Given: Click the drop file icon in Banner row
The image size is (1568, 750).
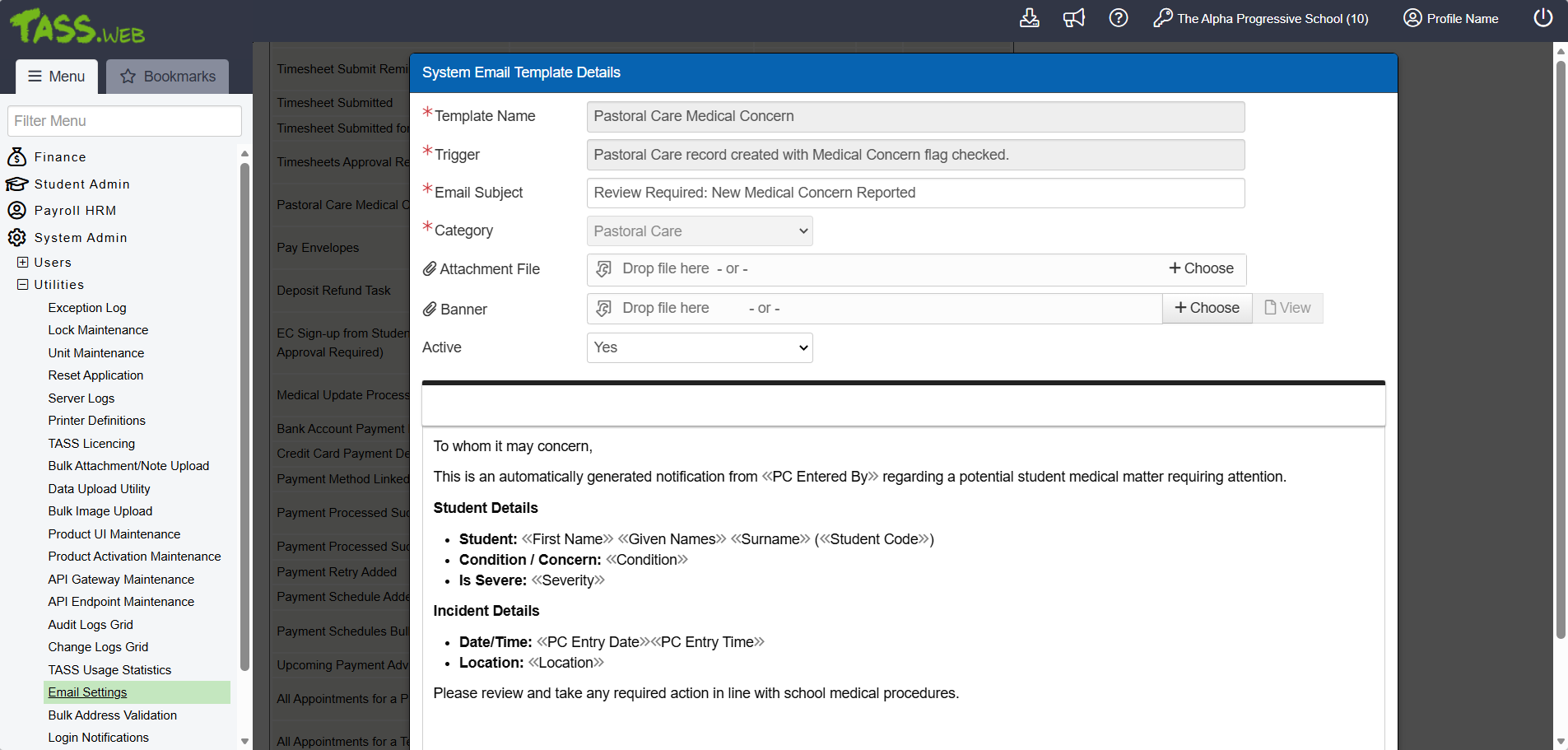Looking at the screenshot, I should click(x=604, y=308).
